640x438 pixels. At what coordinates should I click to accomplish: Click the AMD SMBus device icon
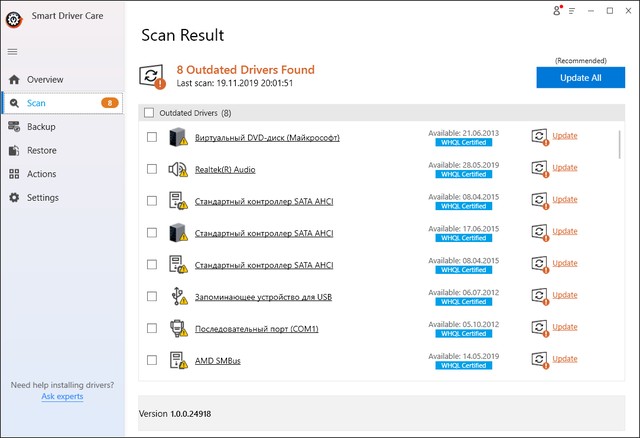(x=178, y=360)
